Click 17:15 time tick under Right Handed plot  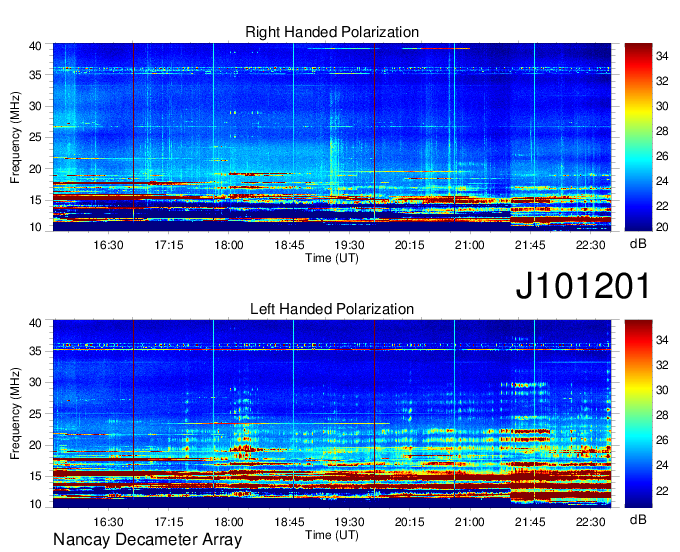169,245
